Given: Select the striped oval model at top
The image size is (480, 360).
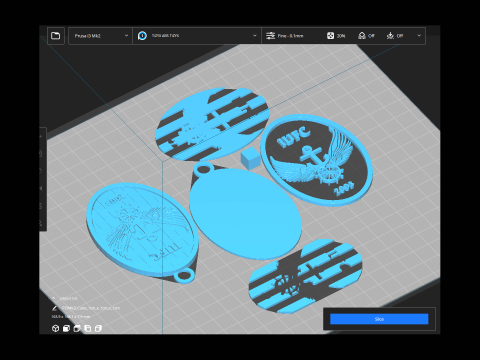Looking at the screenshot, I should (212, 123).
